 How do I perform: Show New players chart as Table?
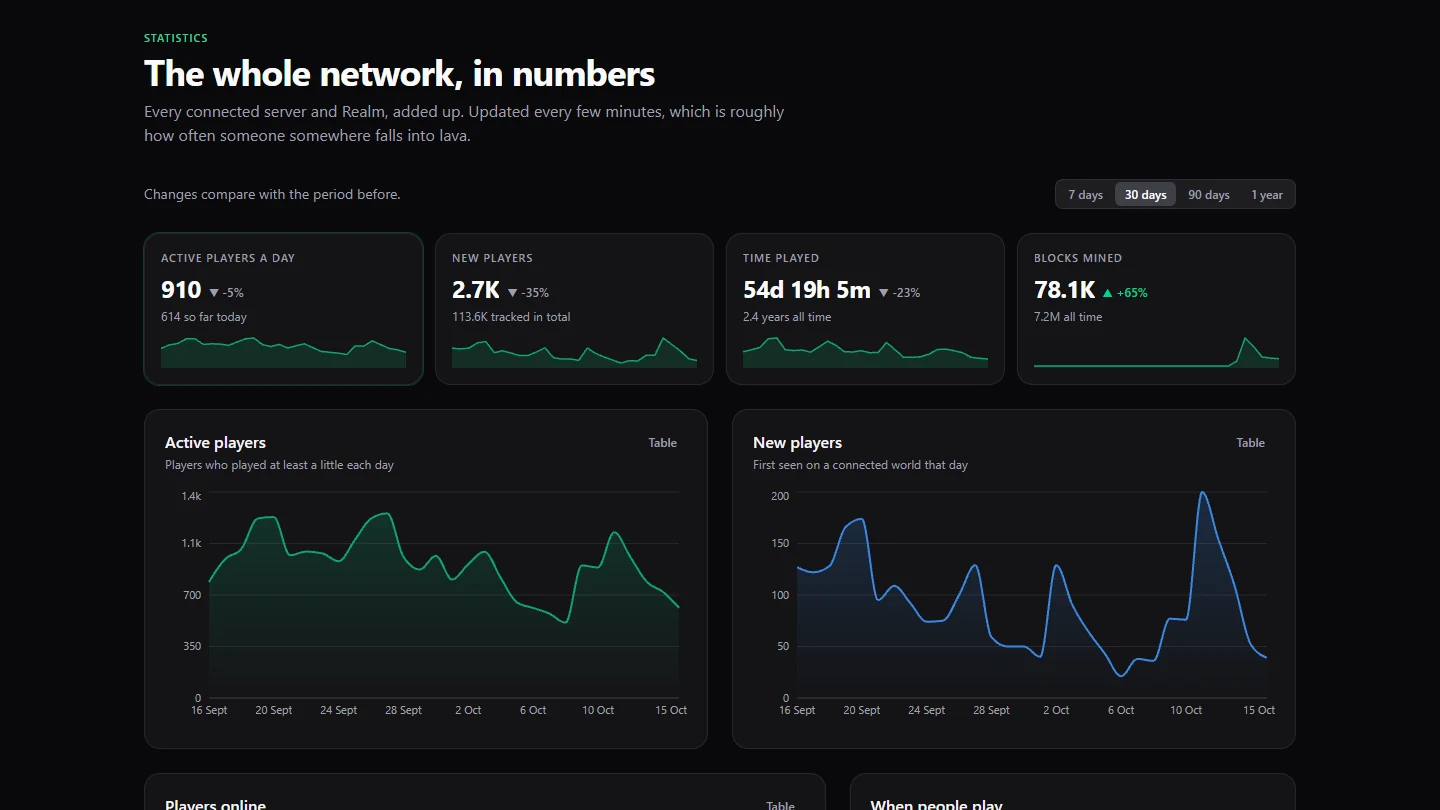click(x=1250, y=443)
